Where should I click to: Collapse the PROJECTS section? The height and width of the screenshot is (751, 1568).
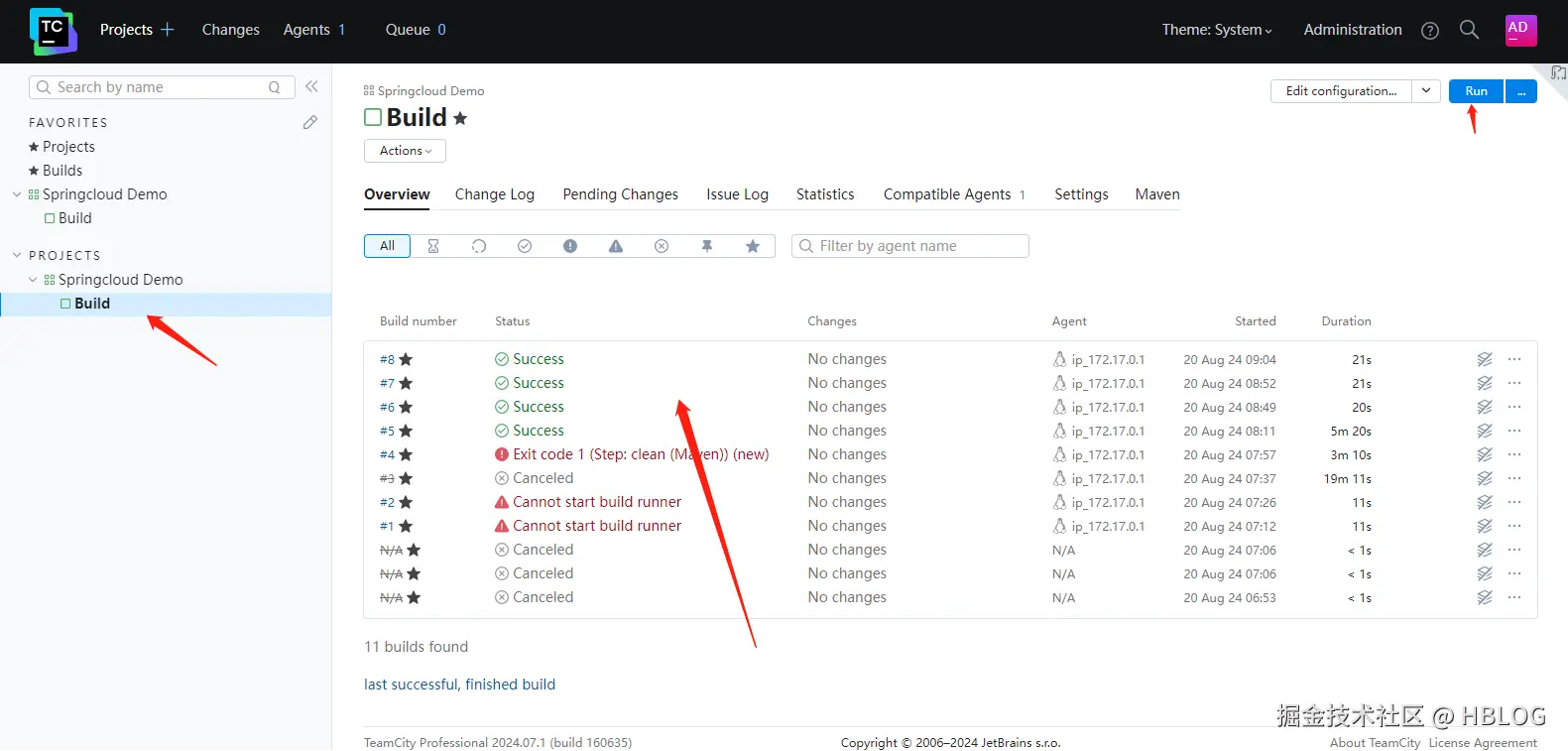click(17, 255)
